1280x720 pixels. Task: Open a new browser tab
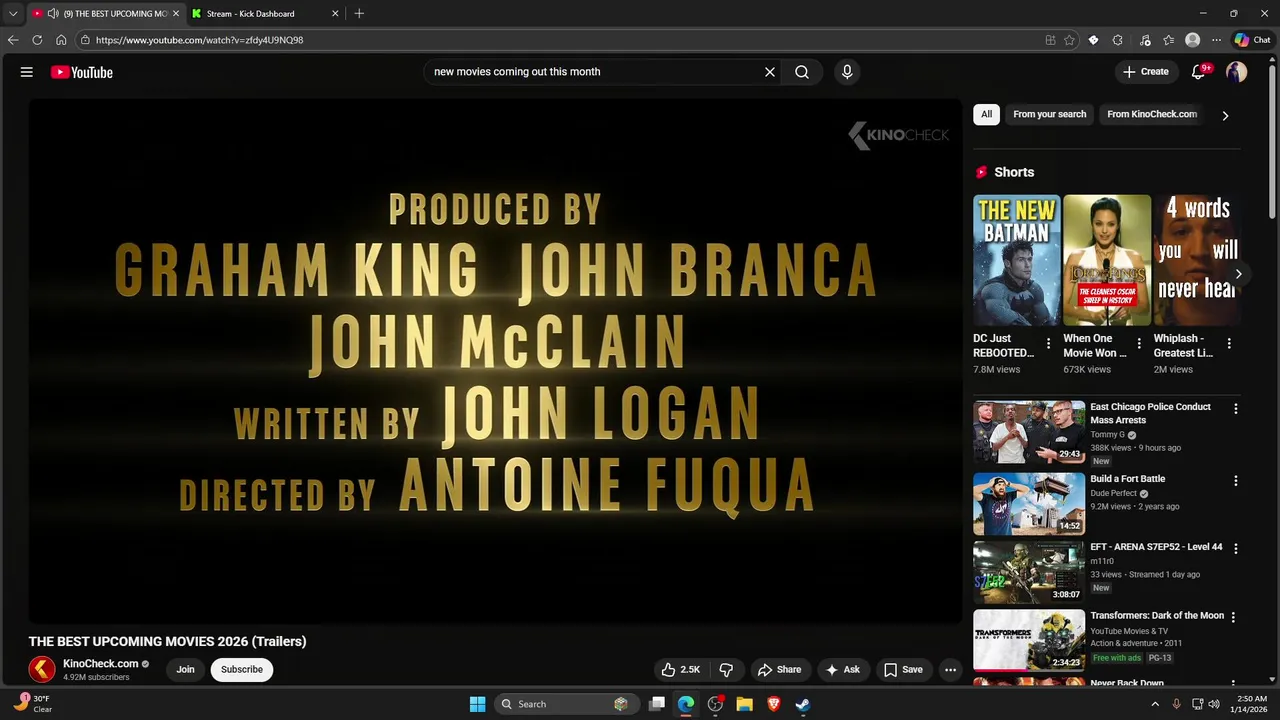pos(359,13)
